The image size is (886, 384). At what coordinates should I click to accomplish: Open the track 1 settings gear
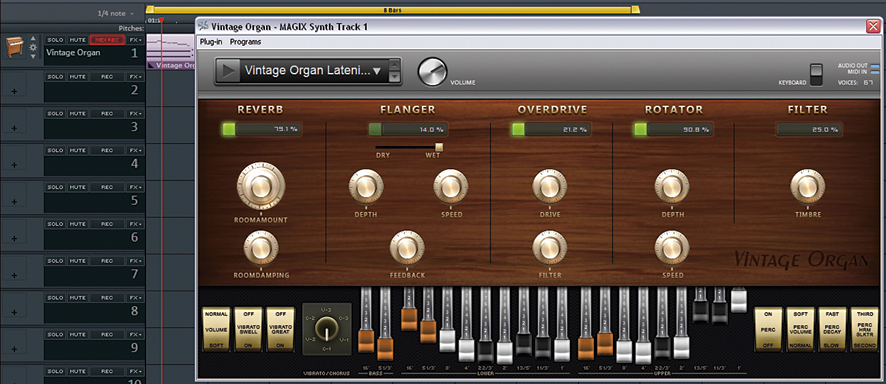(33, 47)
